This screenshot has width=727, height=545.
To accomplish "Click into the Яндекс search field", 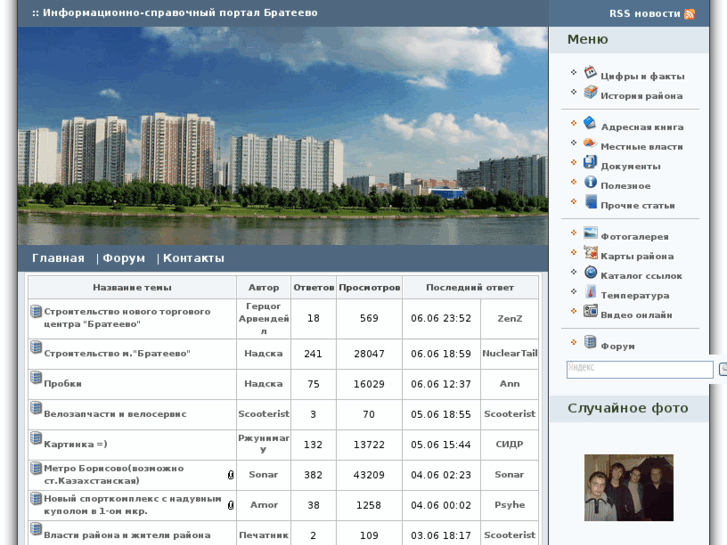I will [x=640, y=370].
